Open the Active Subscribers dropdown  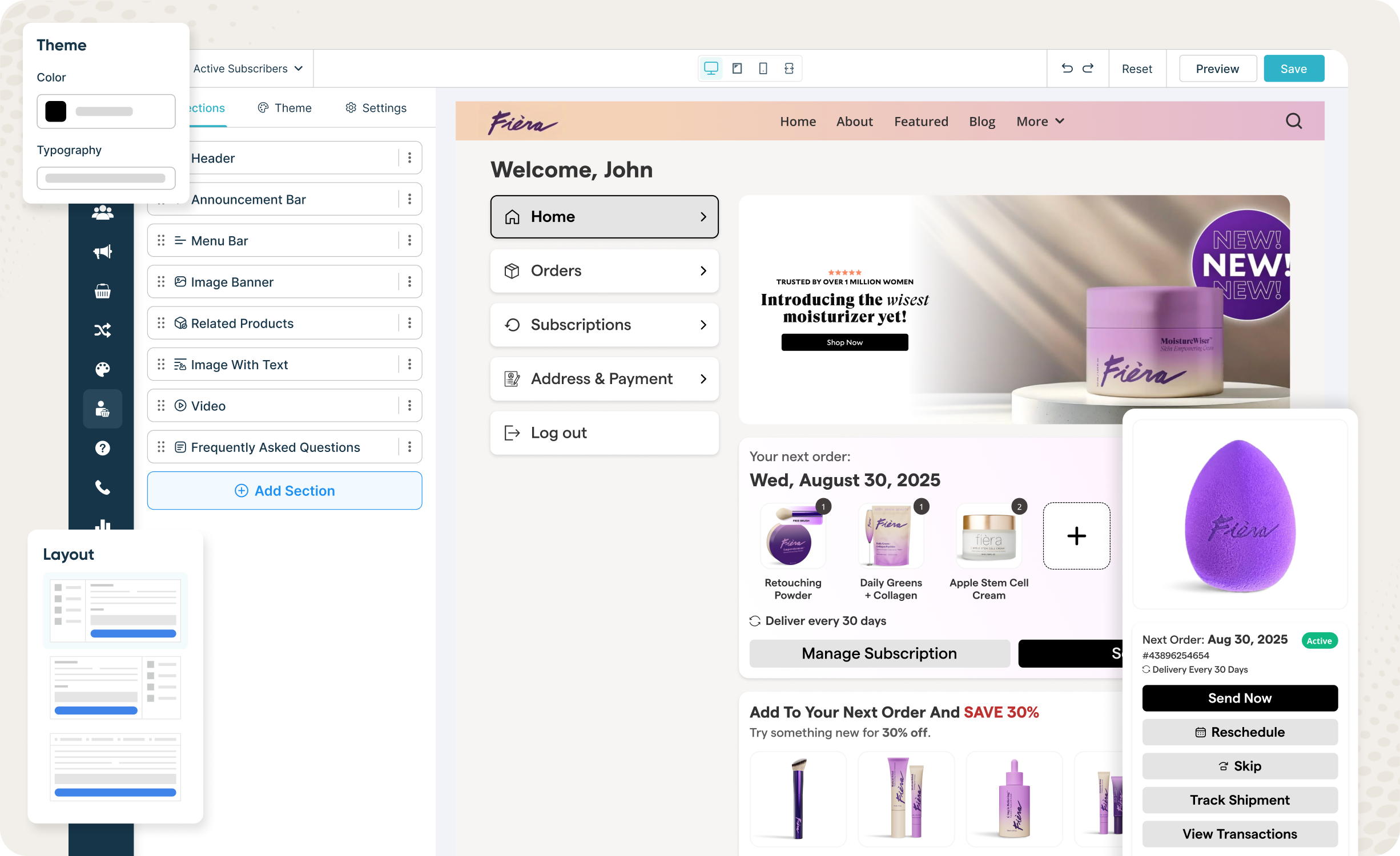coord(248,68)
